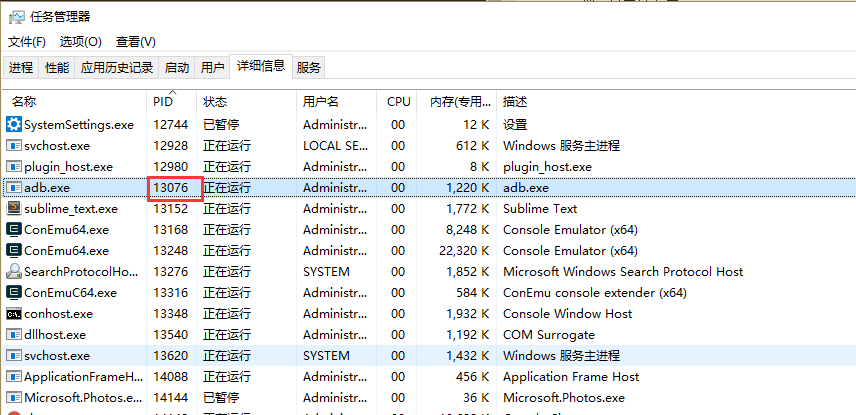Click the 已暂停 status of SystemSettings.exe

pyautogui.click(x=221, y=124)
